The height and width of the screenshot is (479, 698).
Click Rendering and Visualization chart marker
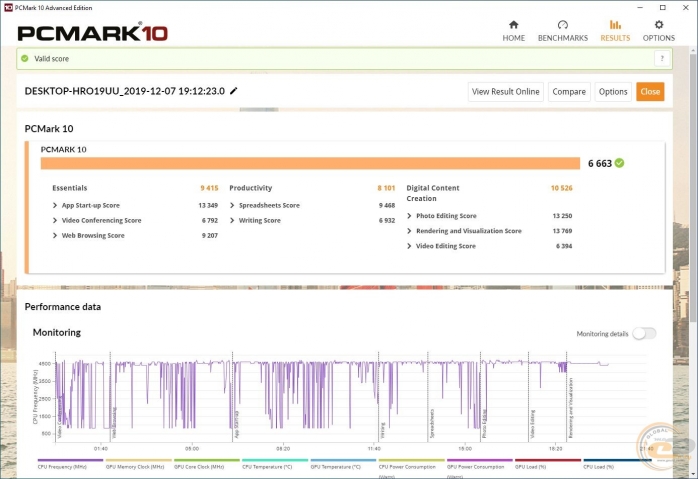[x=571, y=408]
